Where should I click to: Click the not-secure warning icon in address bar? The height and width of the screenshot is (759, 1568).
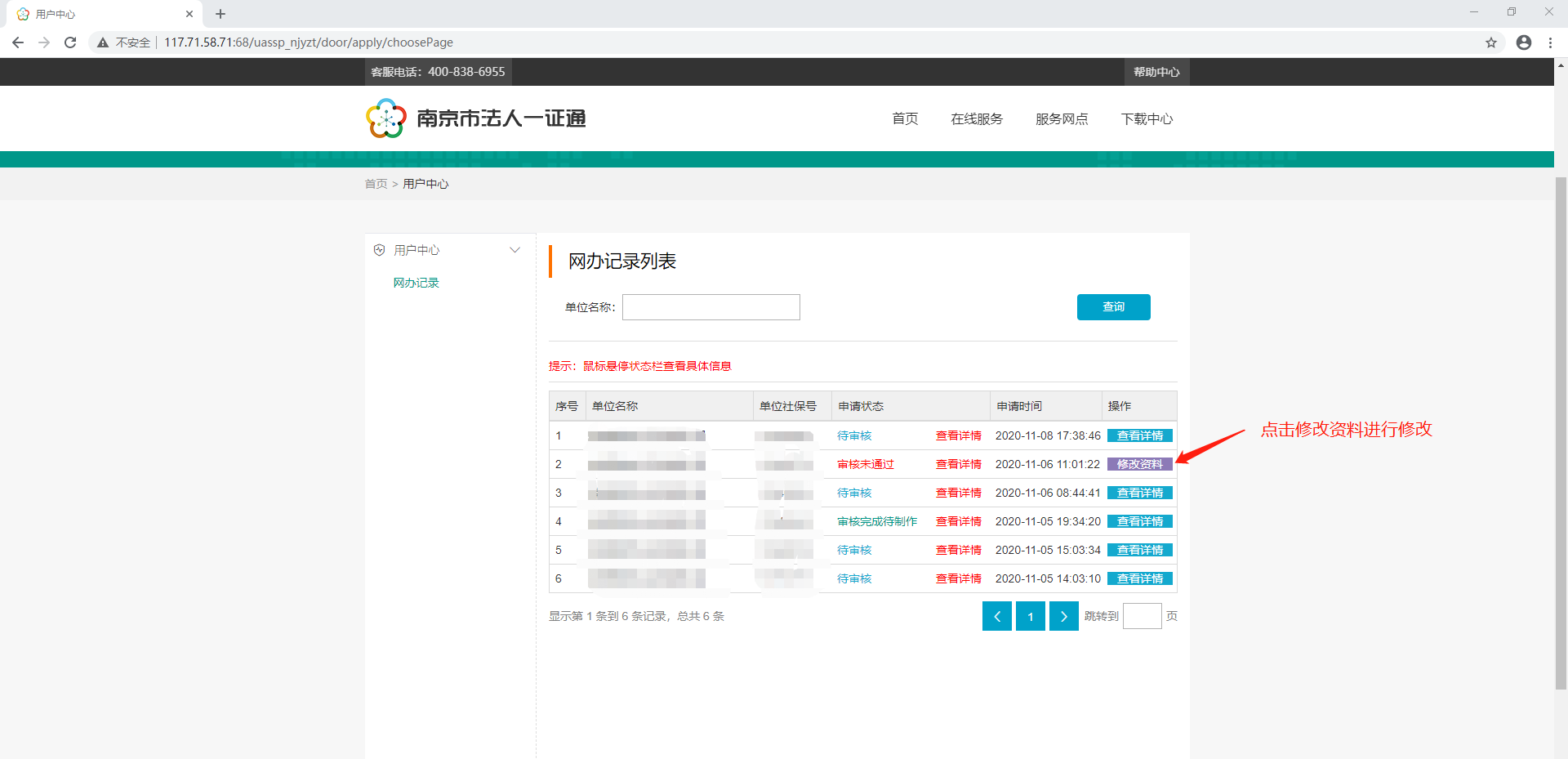103,42
